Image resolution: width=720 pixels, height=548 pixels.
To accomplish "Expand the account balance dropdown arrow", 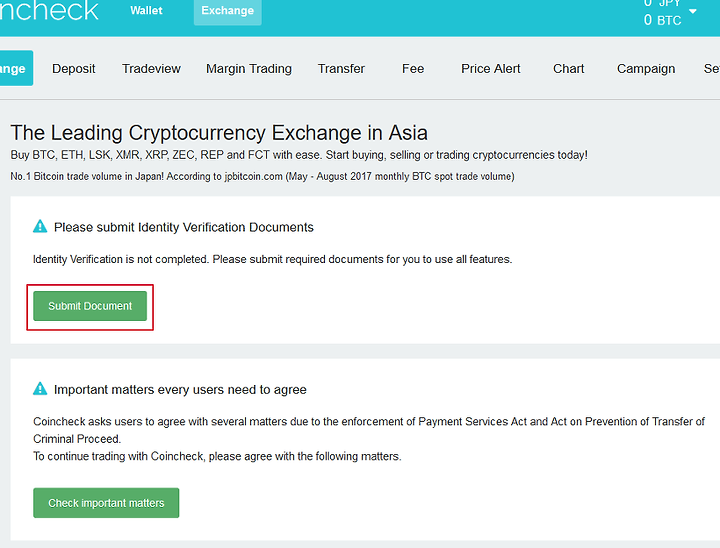I will coord(693,11).
